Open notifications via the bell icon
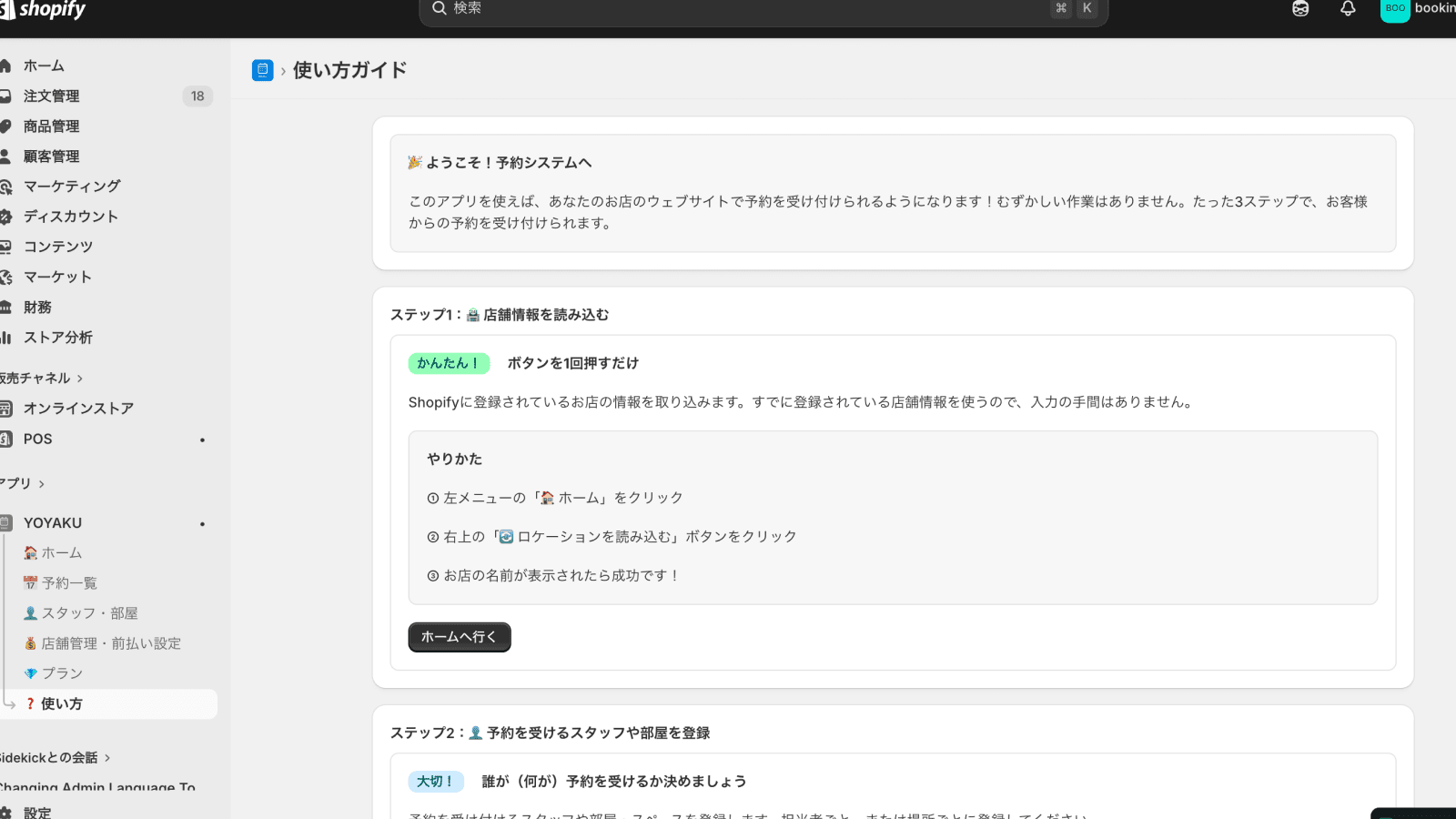This screenshot has width=1456, height=819. point(1348,9)
